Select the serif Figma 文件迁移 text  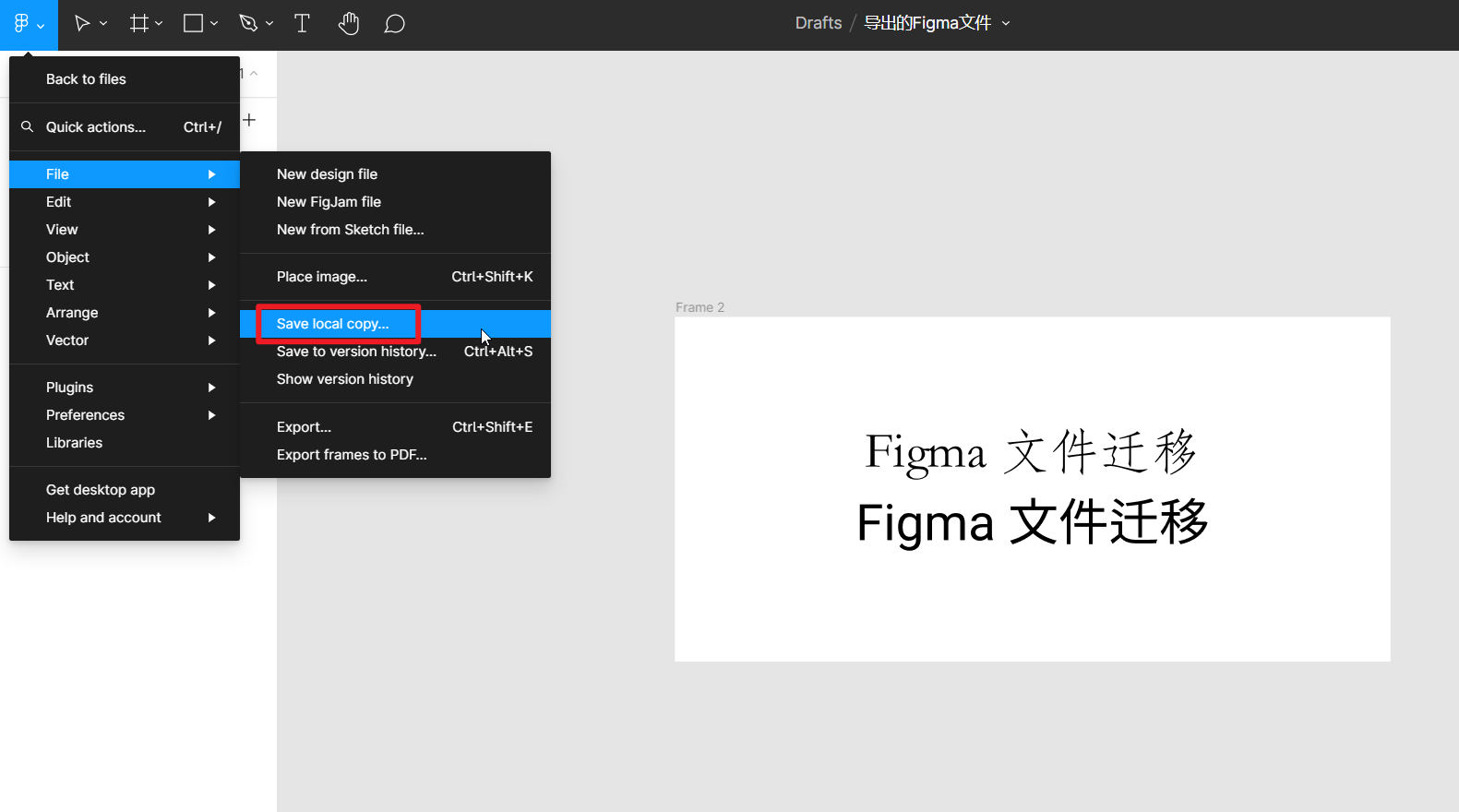click(1031, 452)
